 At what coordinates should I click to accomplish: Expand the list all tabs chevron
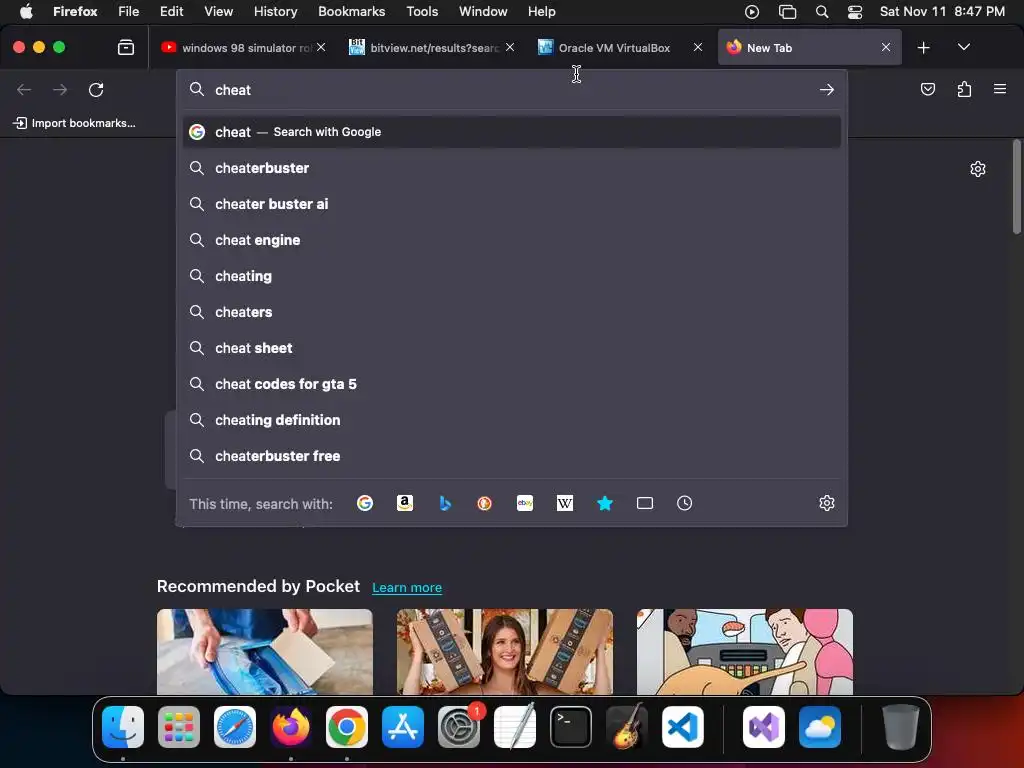tap(964, 47)
